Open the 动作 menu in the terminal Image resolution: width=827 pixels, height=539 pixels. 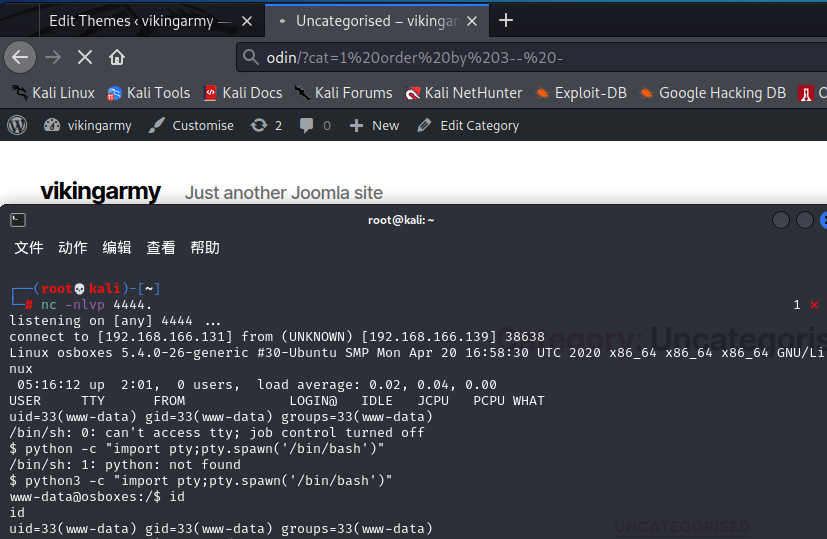coord(73,247)
